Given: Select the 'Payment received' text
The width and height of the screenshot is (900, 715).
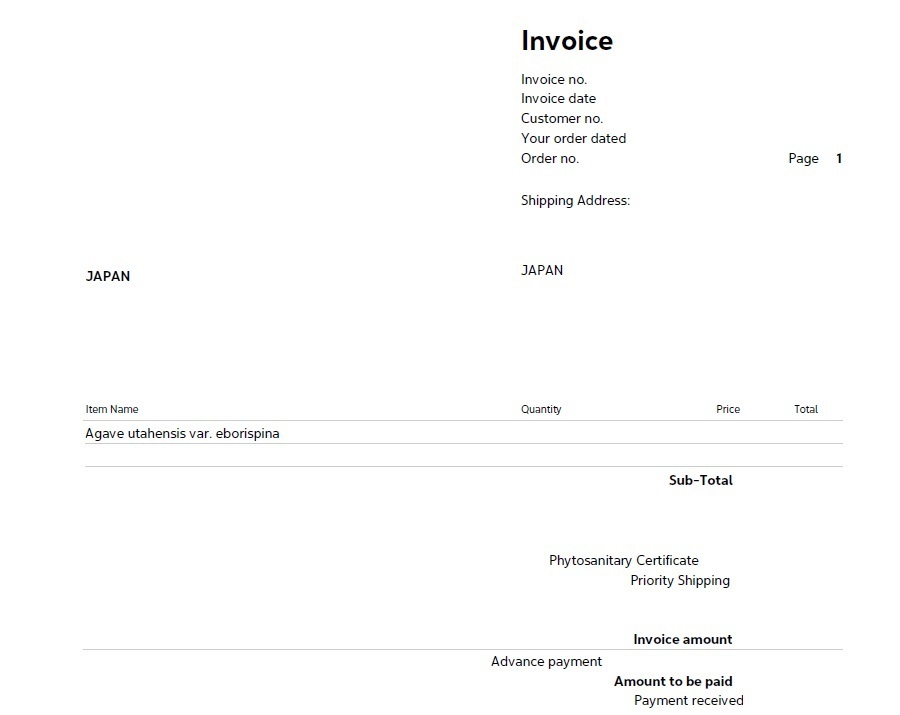Looking at the screenshot, I should click(x=689, y=701).
